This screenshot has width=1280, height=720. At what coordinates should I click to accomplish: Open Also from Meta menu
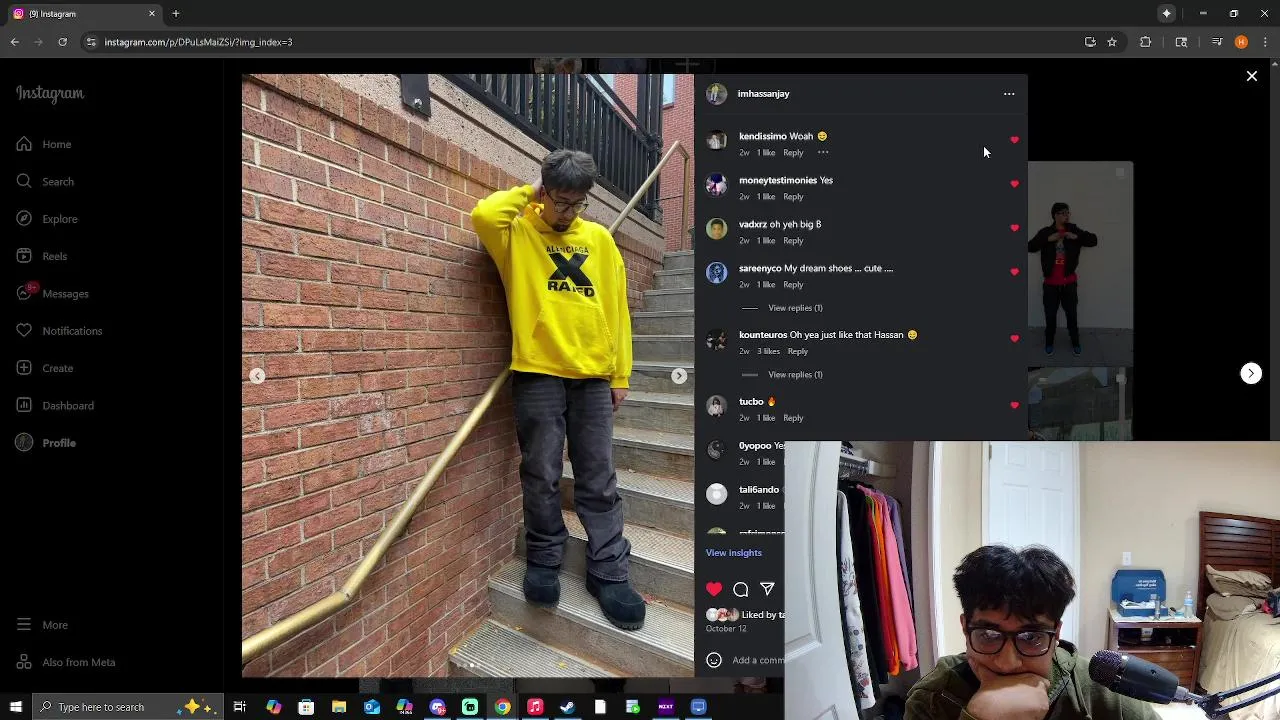tap(66, 662)
